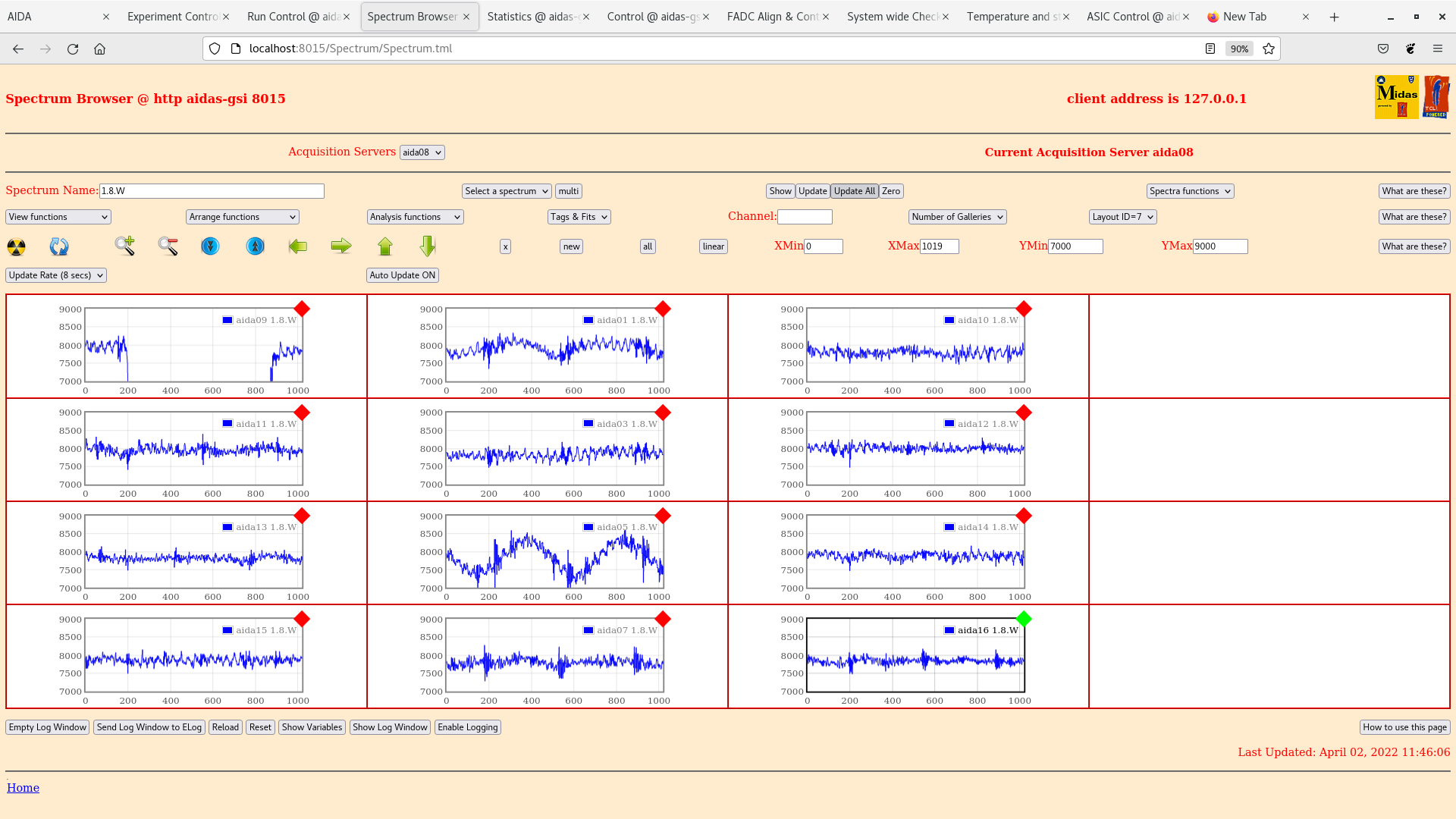Screen dimensions: 1456x819
Task: Switch to the Run Control tab
Action: click(x=293, y=17)
